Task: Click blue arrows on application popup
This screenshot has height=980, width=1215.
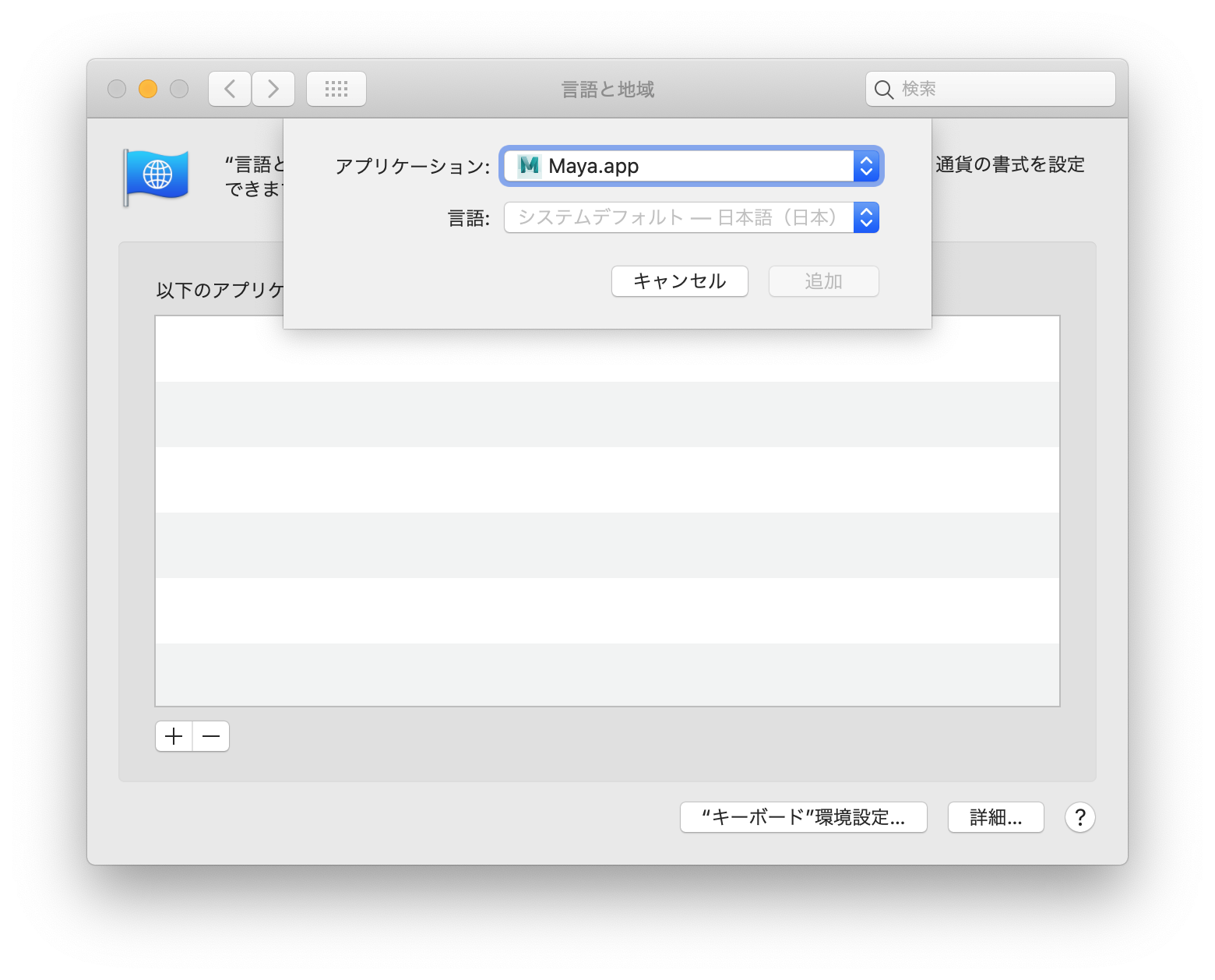Action: pos(866,166)
